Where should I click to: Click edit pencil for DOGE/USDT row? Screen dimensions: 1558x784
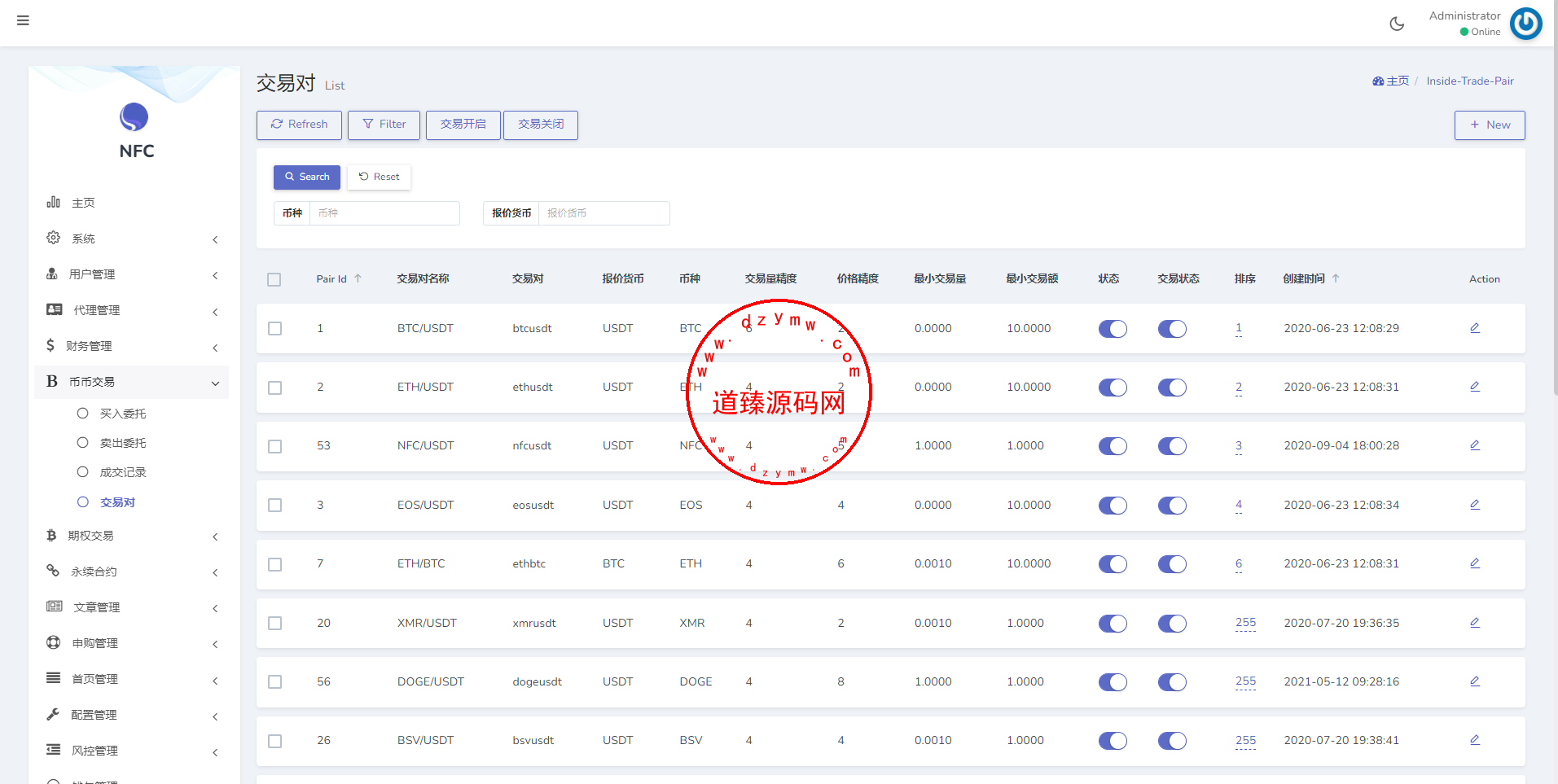tap(1475, 681)
